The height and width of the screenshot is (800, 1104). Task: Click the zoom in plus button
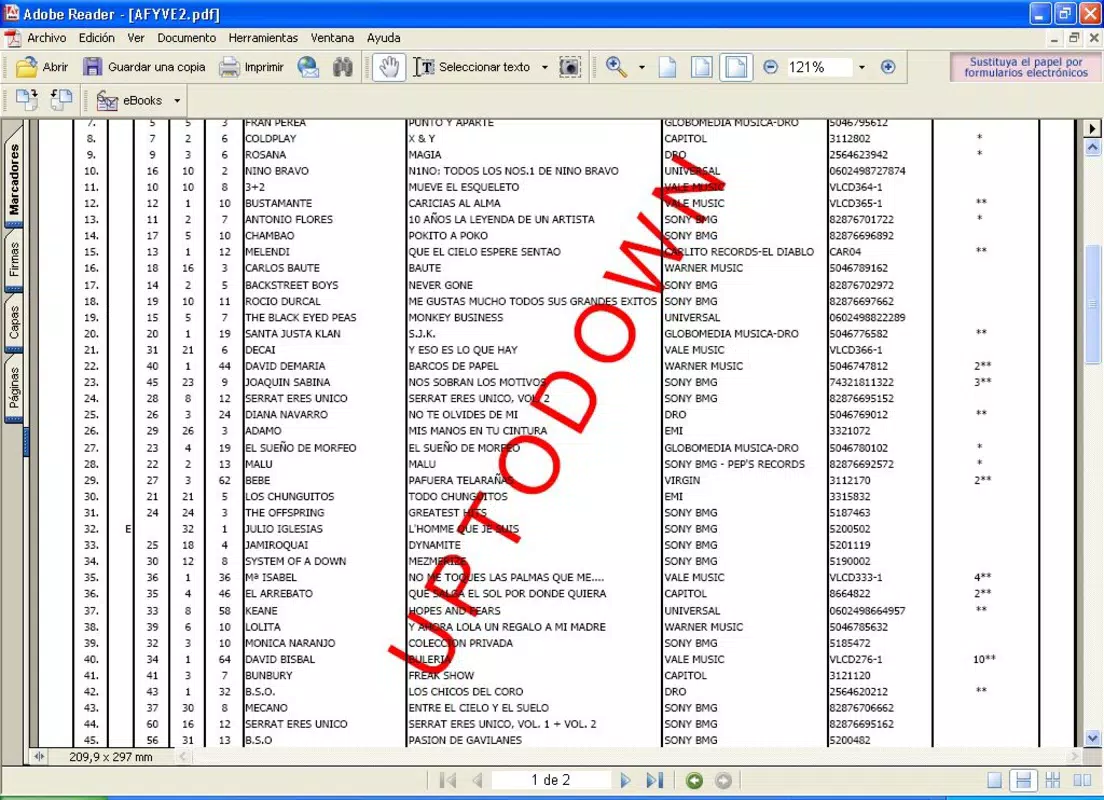point(888,68)
